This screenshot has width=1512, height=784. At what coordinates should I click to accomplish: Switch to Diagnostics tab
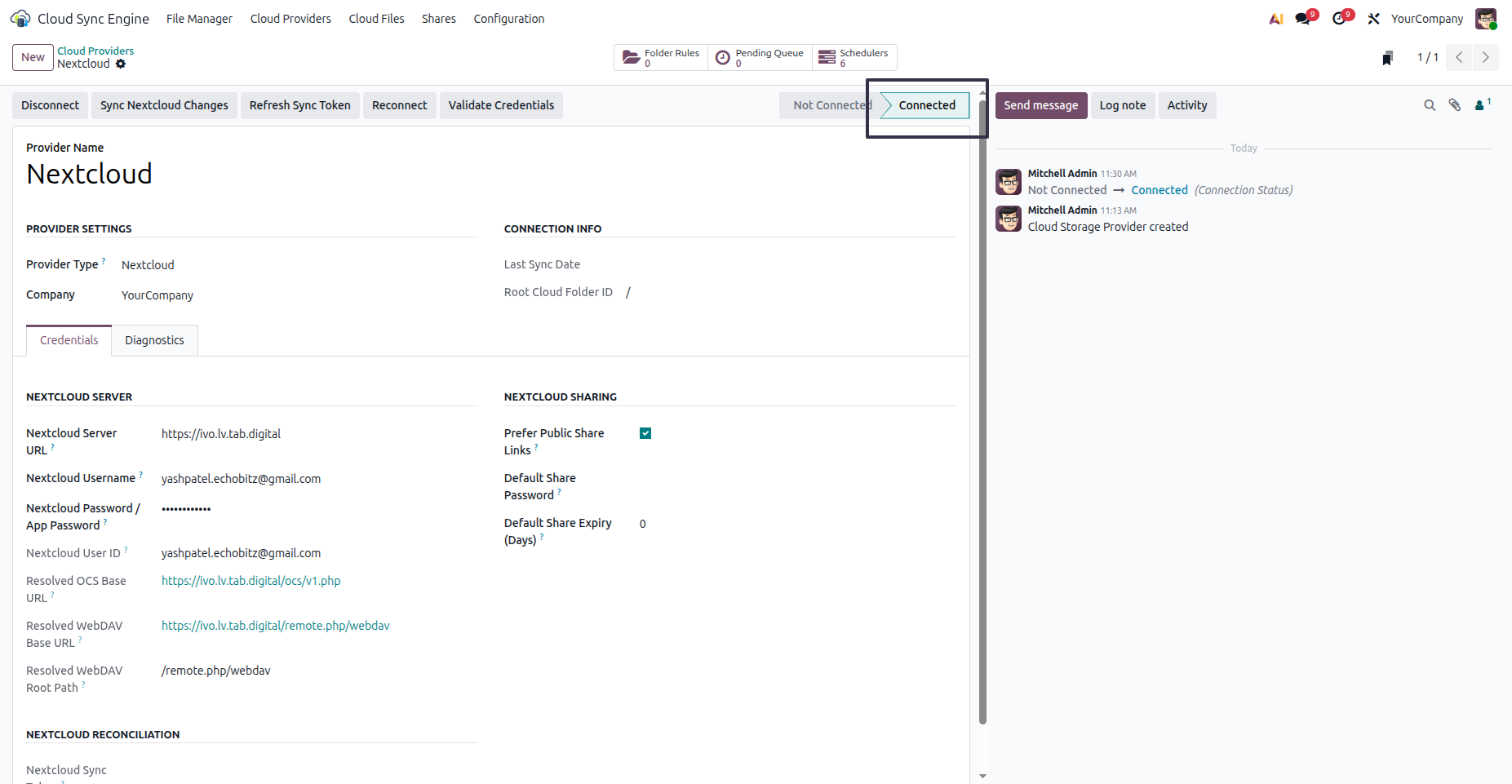pyautogui.click(x=154, y=340)
